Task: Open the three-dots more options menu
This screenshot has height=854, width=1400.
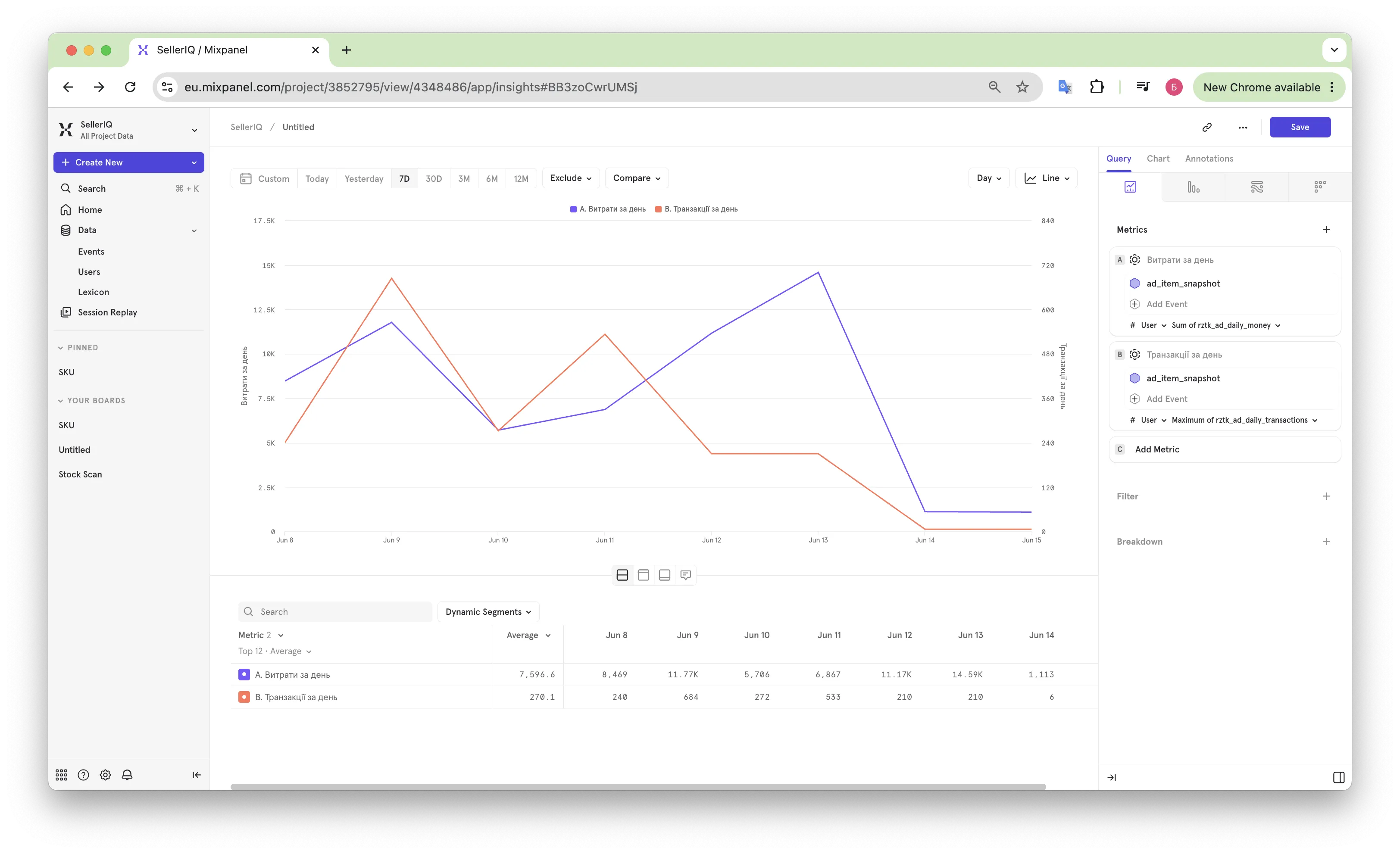Action: [1243, 127]
